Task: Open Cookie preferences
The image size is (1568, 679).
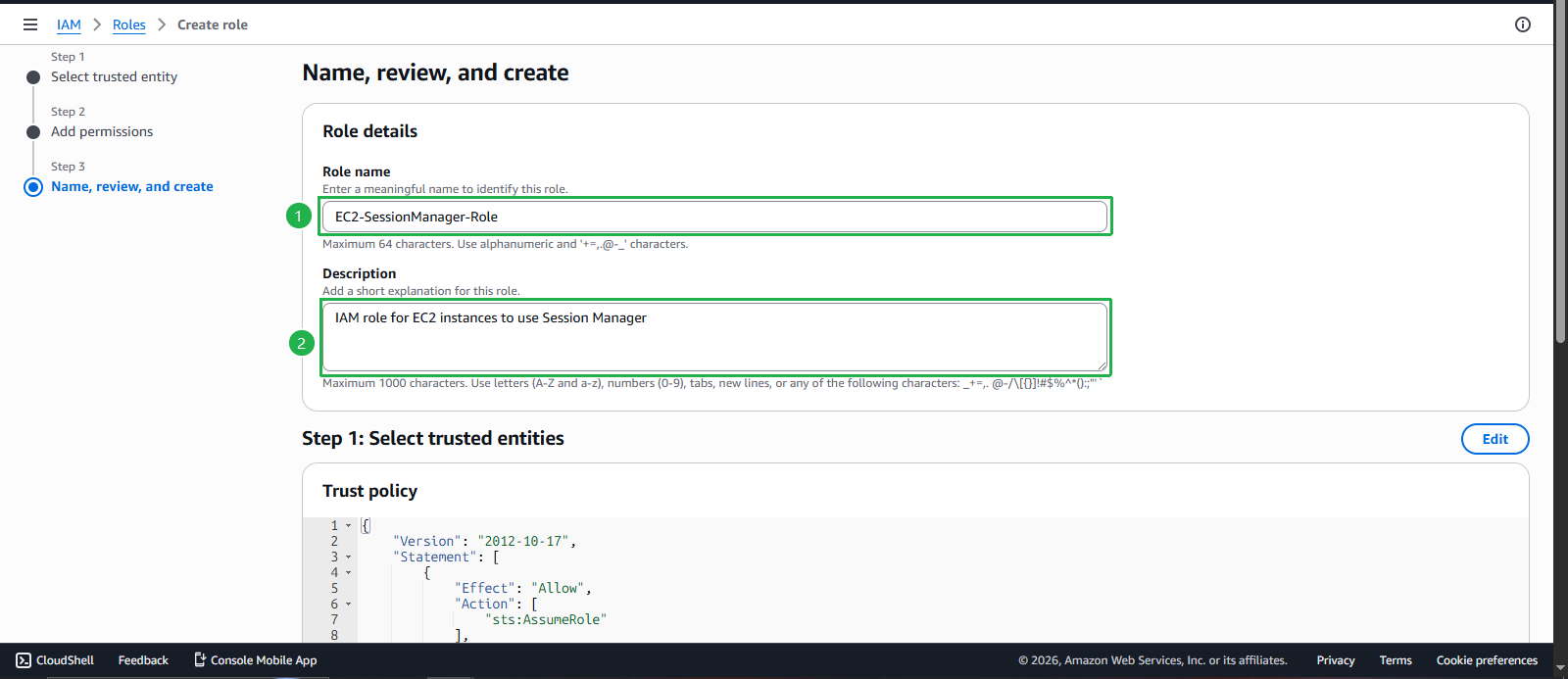Action: point(1487,660)
